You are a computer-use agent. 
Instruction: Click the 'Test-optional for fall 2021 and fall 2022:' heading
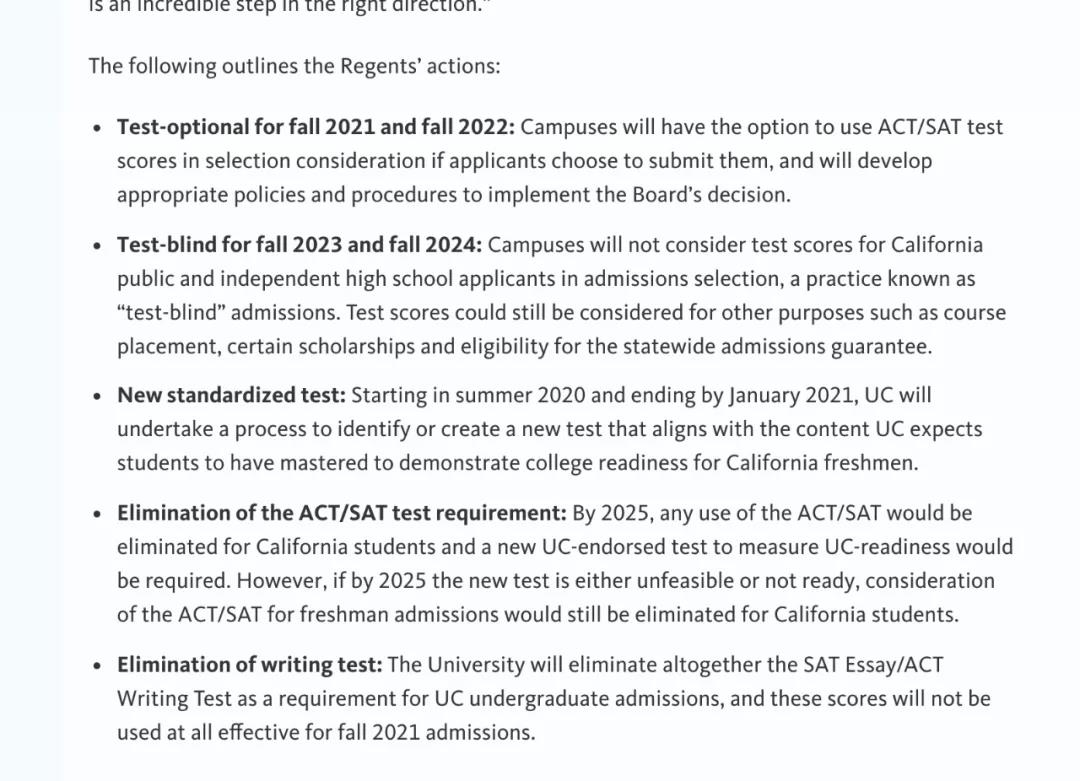click(315, 127)
